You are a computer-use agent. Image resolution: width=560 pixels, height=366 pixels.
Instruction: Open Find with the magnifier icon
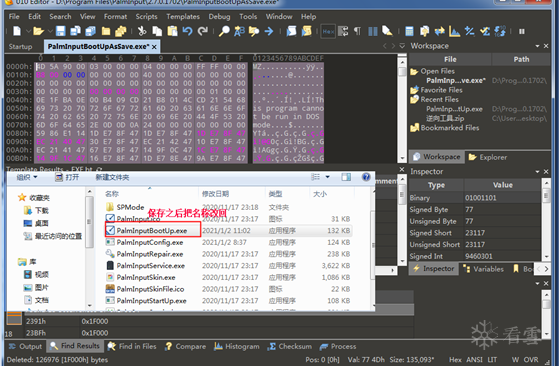[224, 31]
